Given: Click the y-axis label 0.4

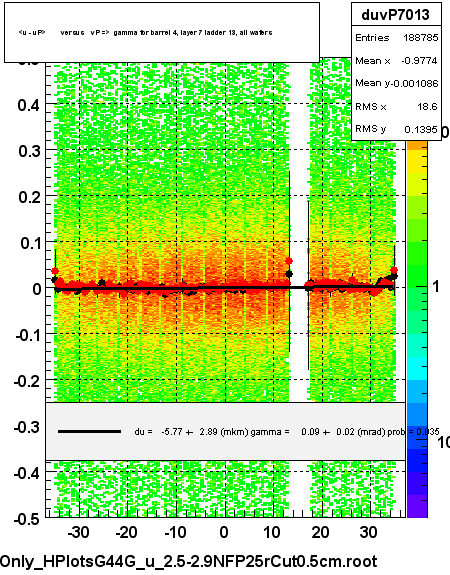Looking at the screenshot, I should [x=29, y=105].
